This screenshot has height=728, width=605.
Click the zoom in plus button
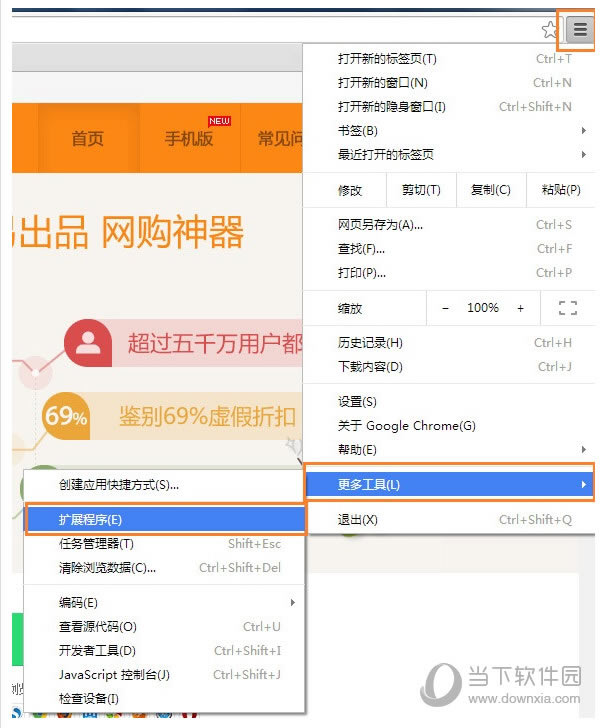point(520,308)
